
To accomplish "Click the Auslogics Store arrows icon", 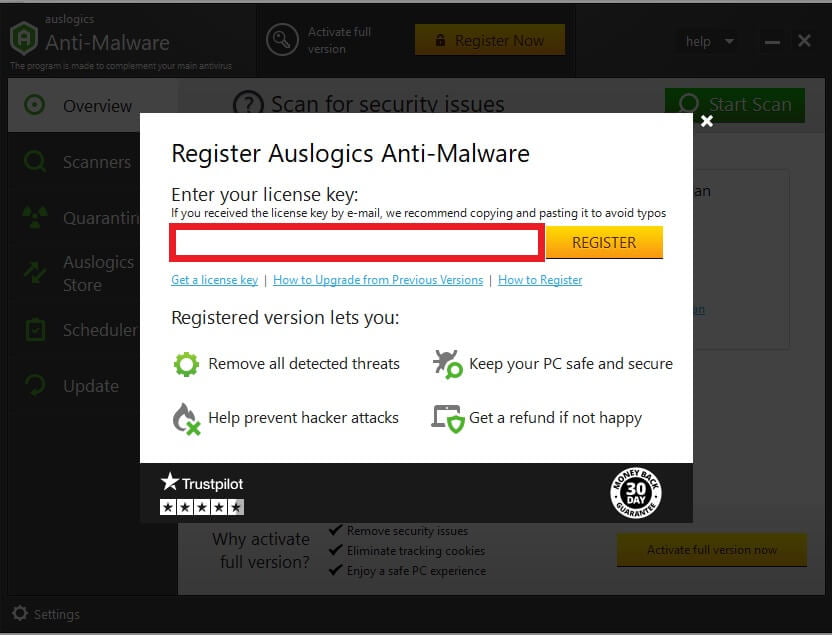I will (x=35, y=273).
